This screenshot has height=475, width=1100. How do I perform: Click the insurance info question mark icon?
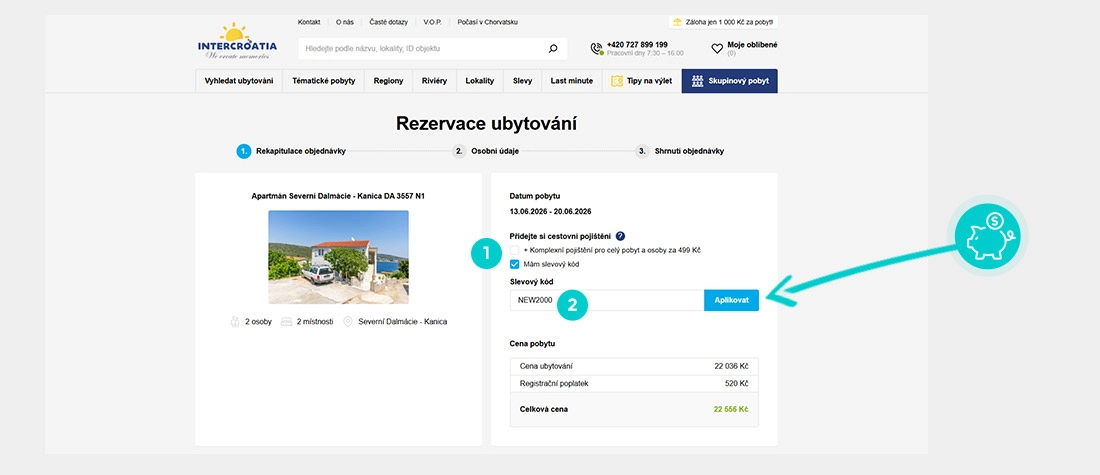point(620,236)
